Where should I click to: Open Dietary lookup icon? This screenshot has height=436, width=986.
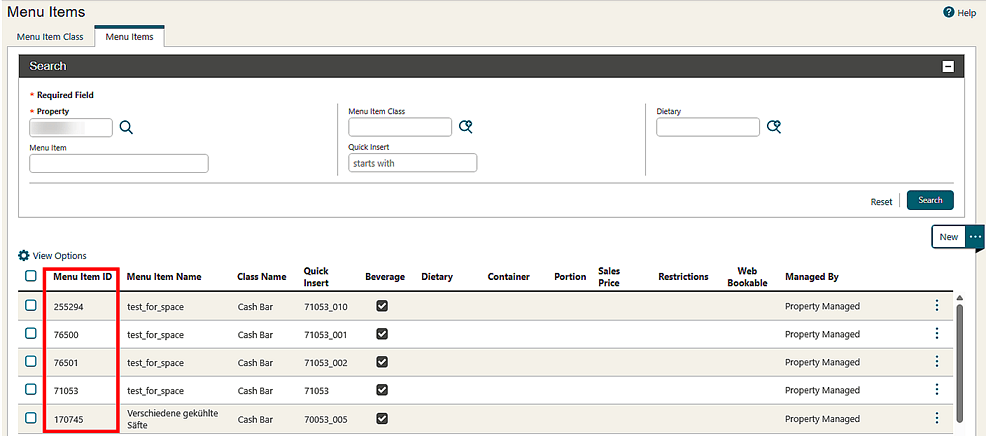click(774, 127)
